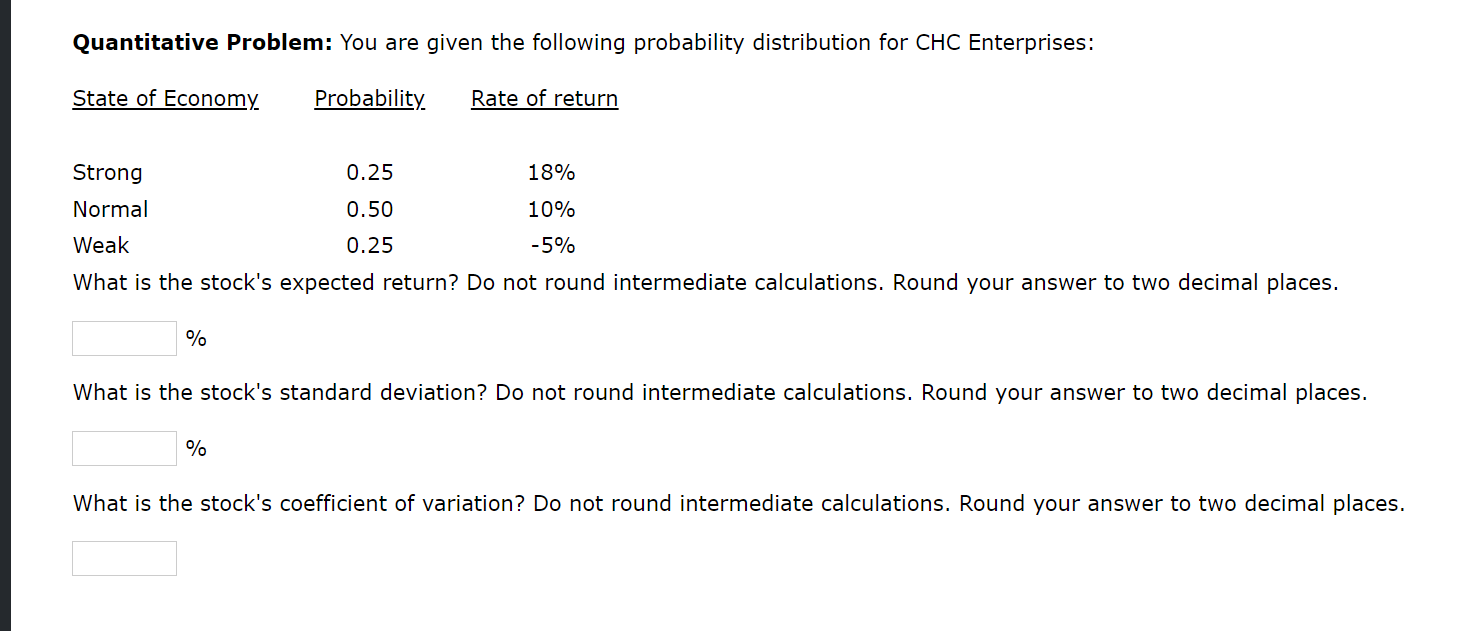Select the Strong economy row label
This screenshot has height=631, width=1478.
point(107,172)
